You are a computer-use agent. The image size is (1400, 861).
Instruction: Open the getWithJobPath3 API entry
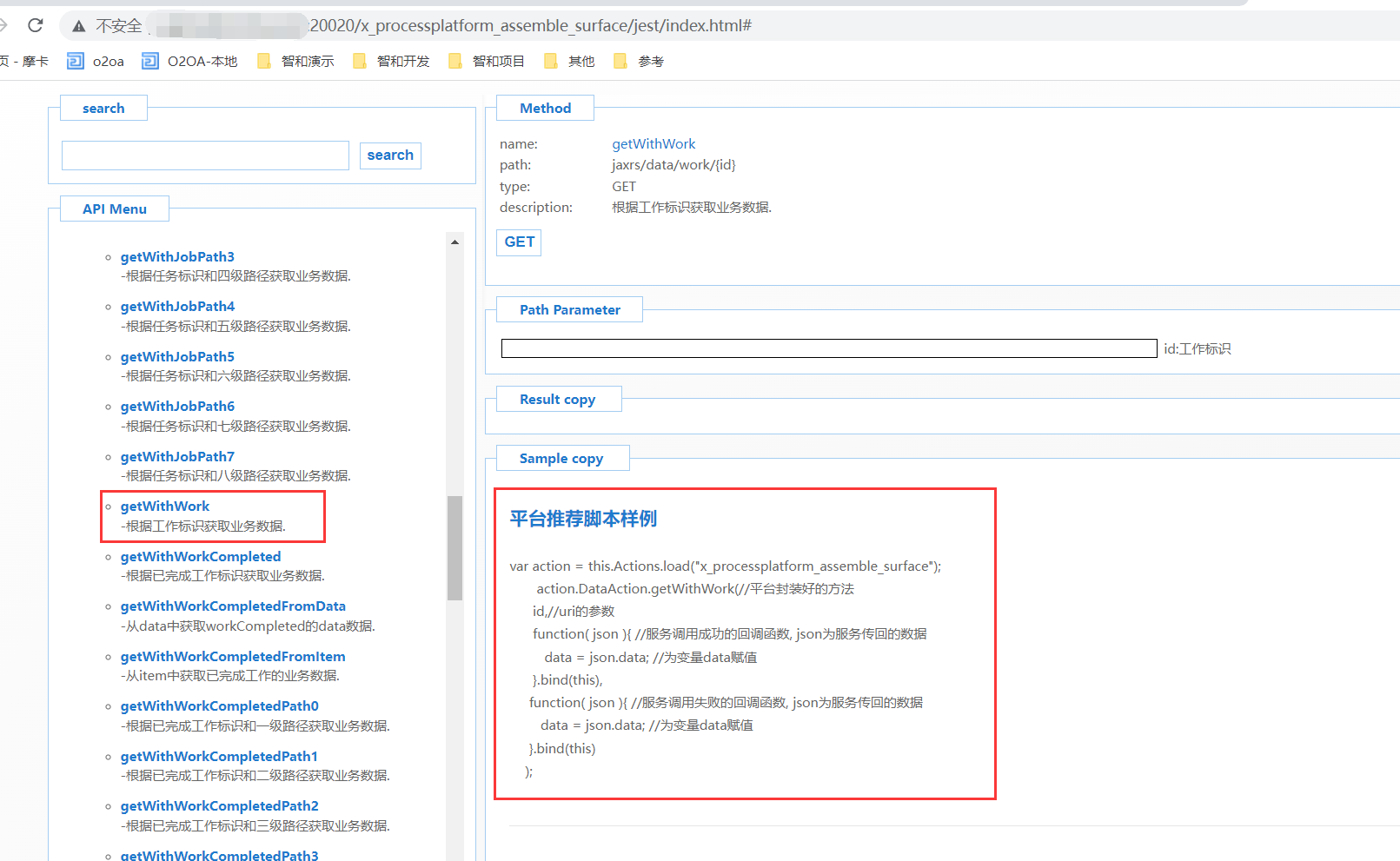tap(177, 257)
